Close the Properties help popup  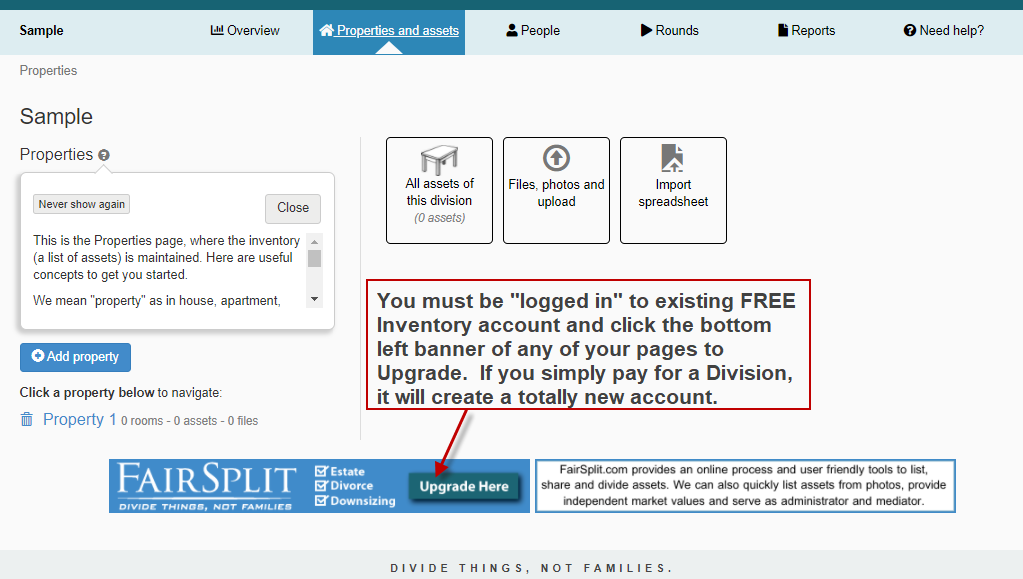(x=293, y=208)
